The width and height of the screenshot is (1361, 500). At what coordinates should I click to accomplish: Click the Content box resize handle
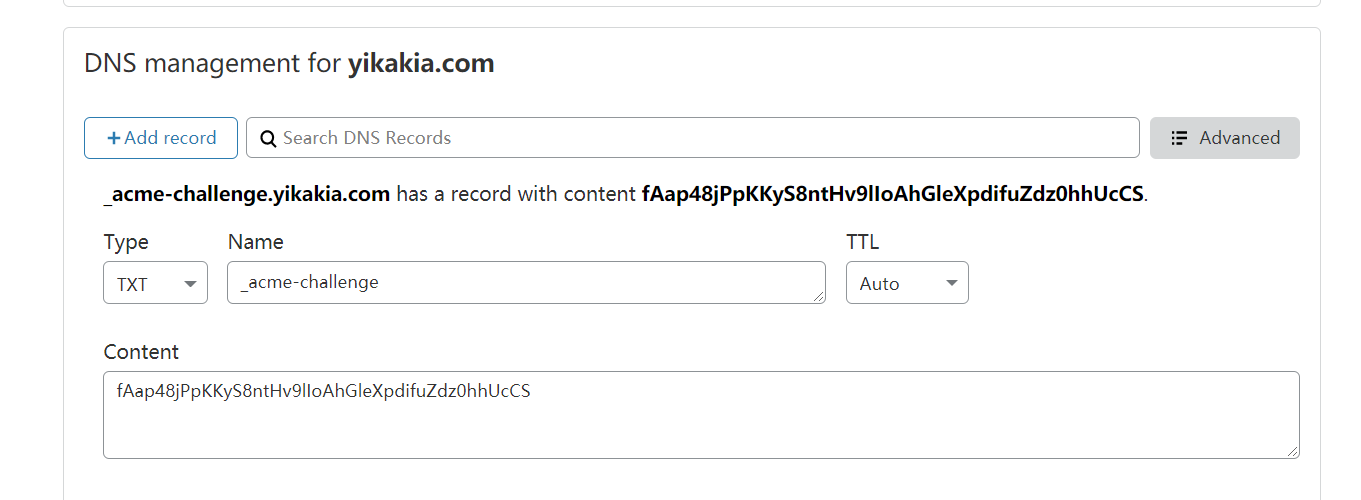point(1294,453)
